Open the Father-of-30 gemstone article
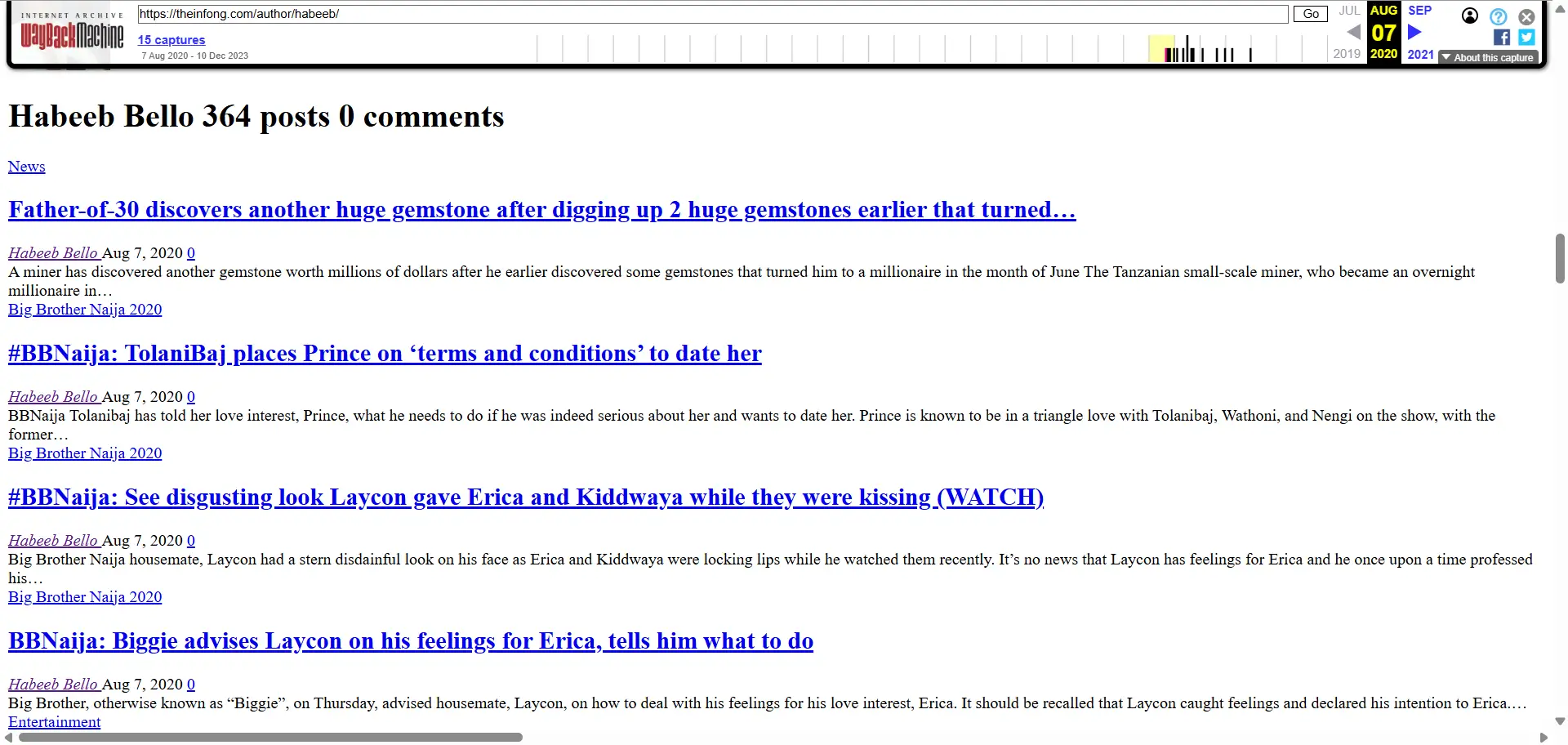The width and height of the screenshot is (1568, 745). click(542, 210)
